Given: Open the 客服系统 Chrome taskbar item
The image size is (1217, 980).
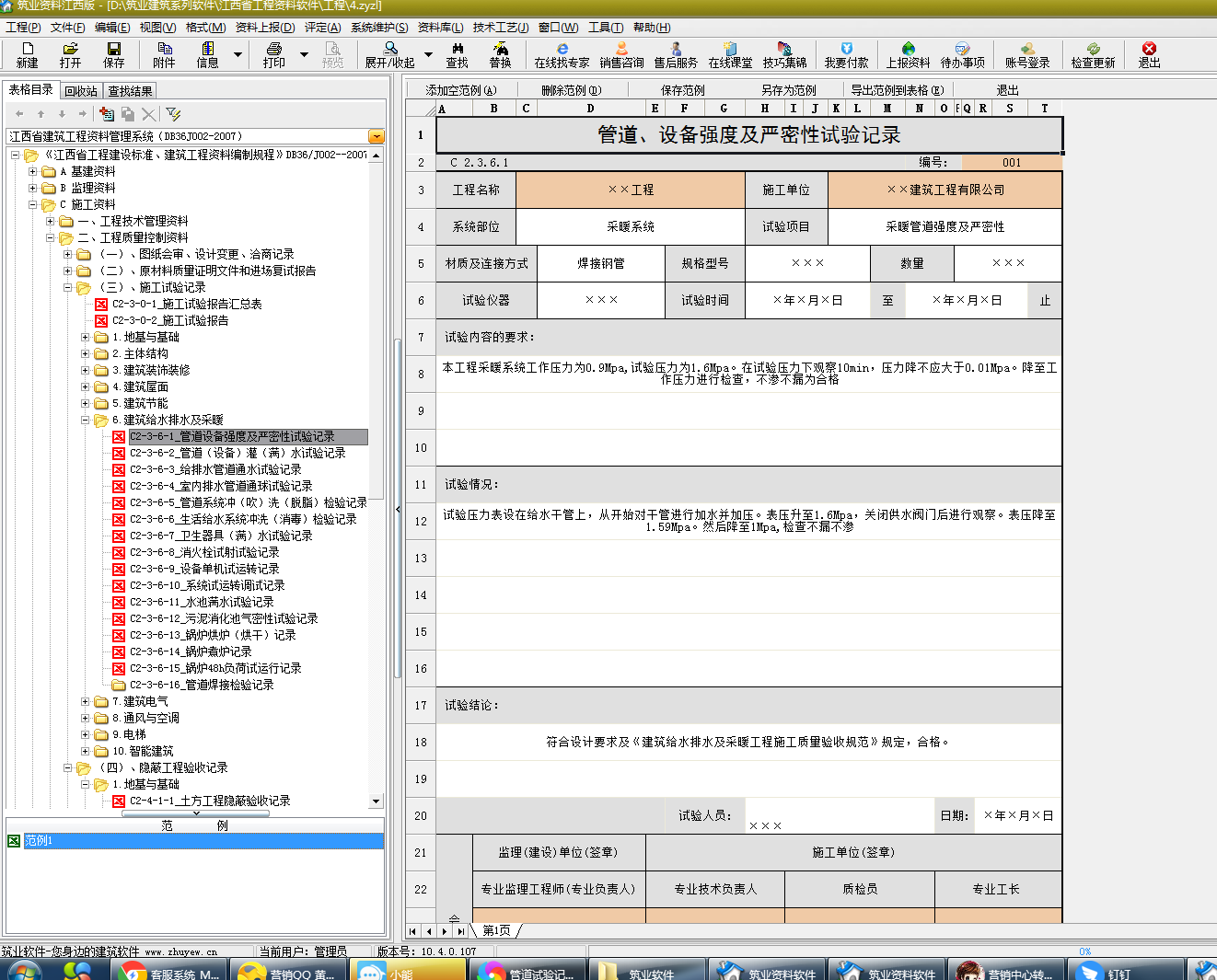Looking at the screenshot, I should click(x=170, y=970).
